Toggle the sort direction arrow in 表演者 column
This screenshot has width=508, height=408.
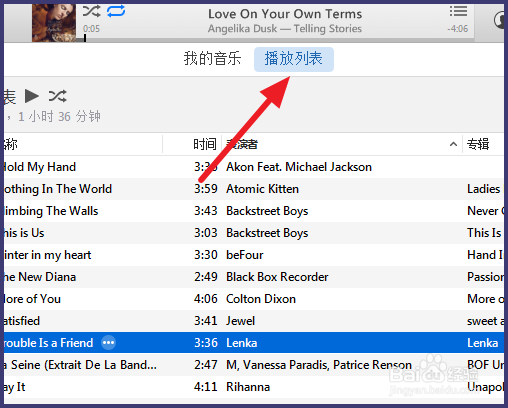click(453, 144)
